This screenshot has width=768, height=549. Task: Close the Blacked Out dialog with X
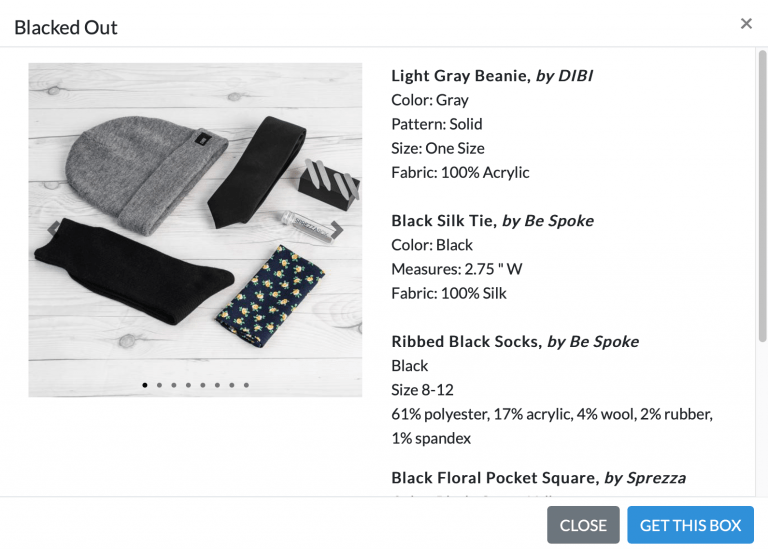tap(746, 24)
